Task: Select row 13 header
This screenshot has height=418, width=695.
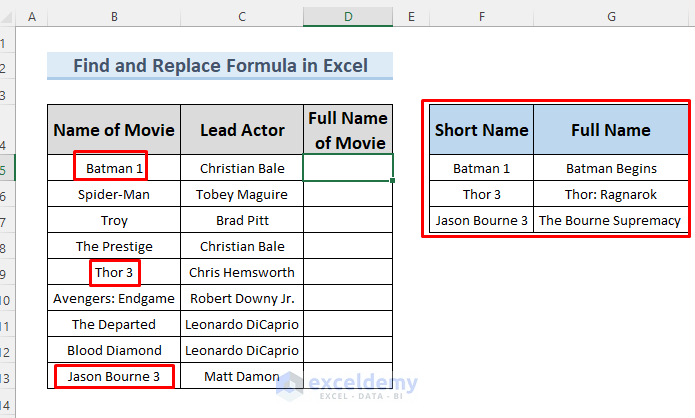Action: pos(7,376)
